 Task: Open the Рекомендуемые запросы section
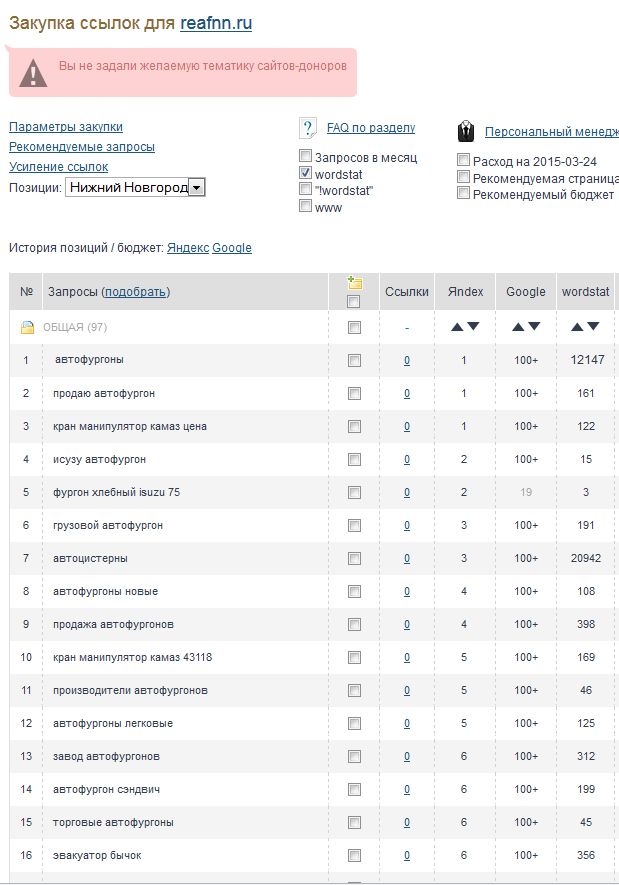click(82, 147)
